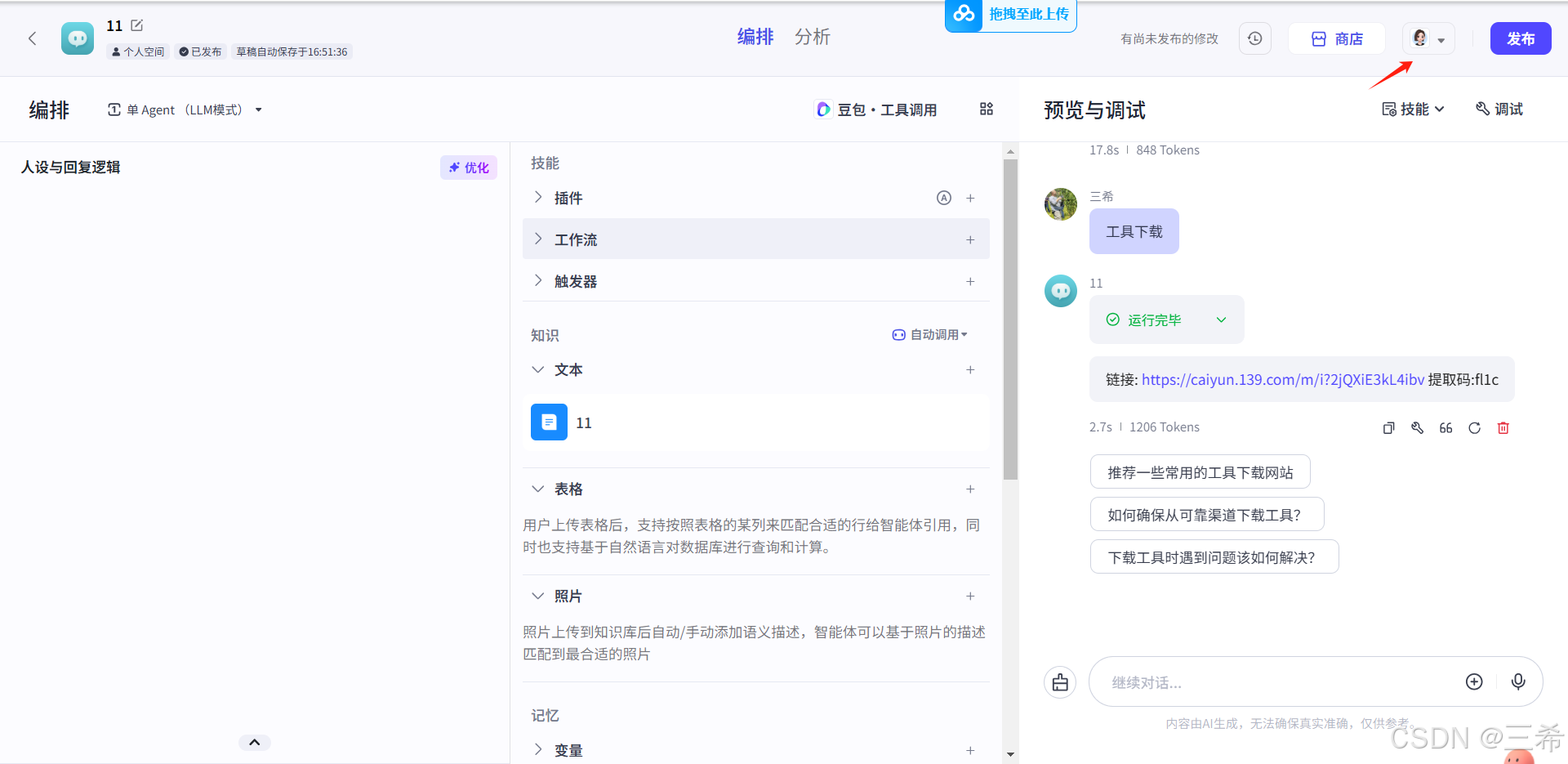Image resolution: width=1568 pixels, height=764 pixels.
Task: Collapse prompt panel with bottom chevron button
Action: [255, 742]
